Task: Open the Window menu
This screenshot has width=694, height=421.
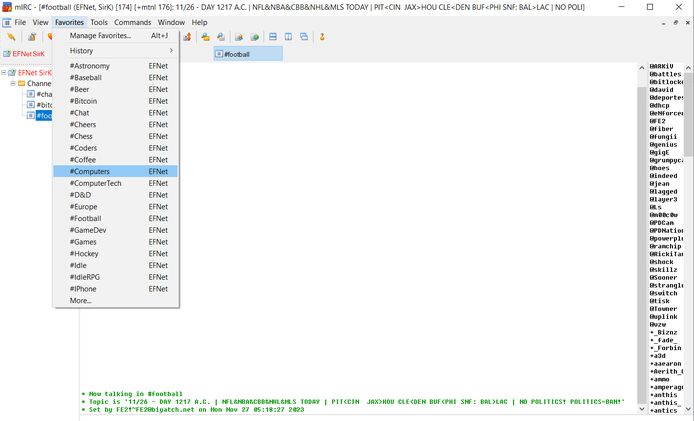Action: pos(171,22)
